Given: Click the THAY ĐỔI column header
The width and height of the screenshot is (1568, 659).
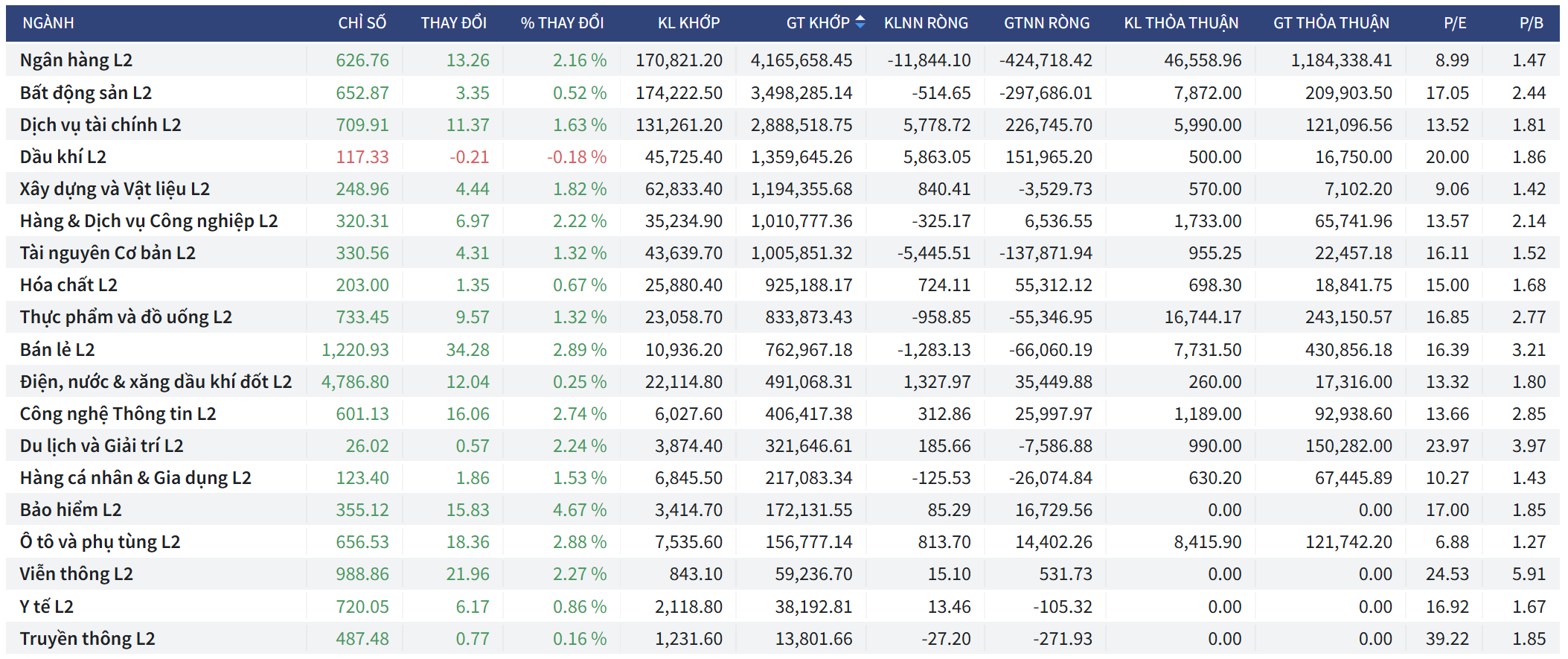Looking at the screenshot, I should click(453, 23).
